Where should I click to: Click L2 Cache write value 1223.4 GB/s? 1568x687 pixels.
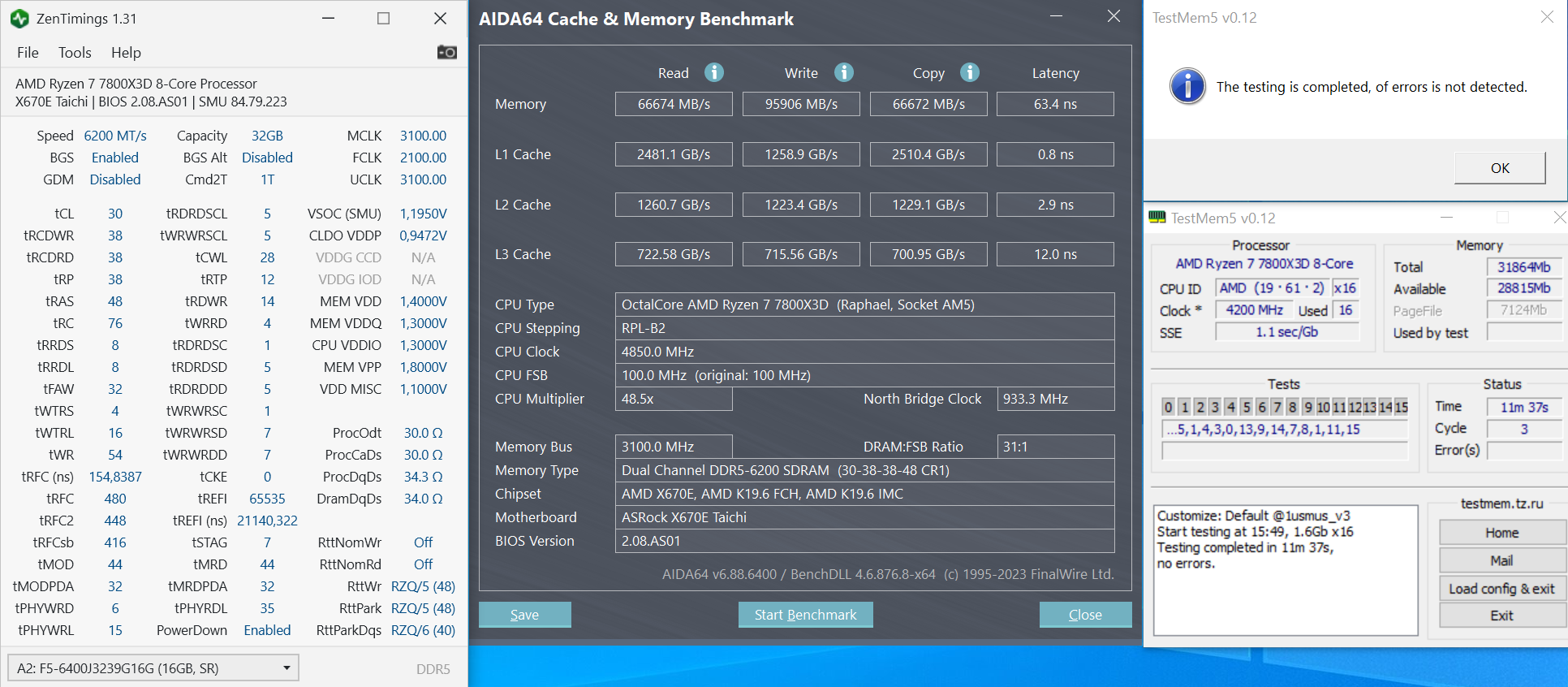tap(801, 205)
